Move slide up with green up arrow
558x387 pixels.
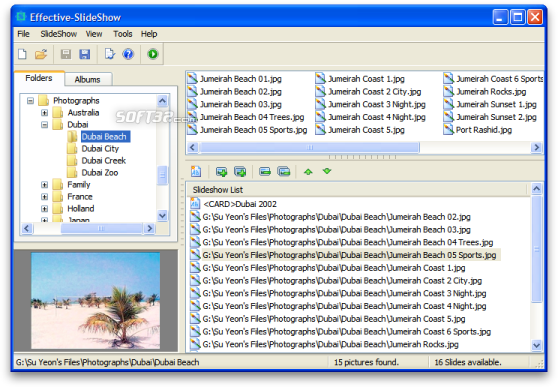(x=308, y=172)
